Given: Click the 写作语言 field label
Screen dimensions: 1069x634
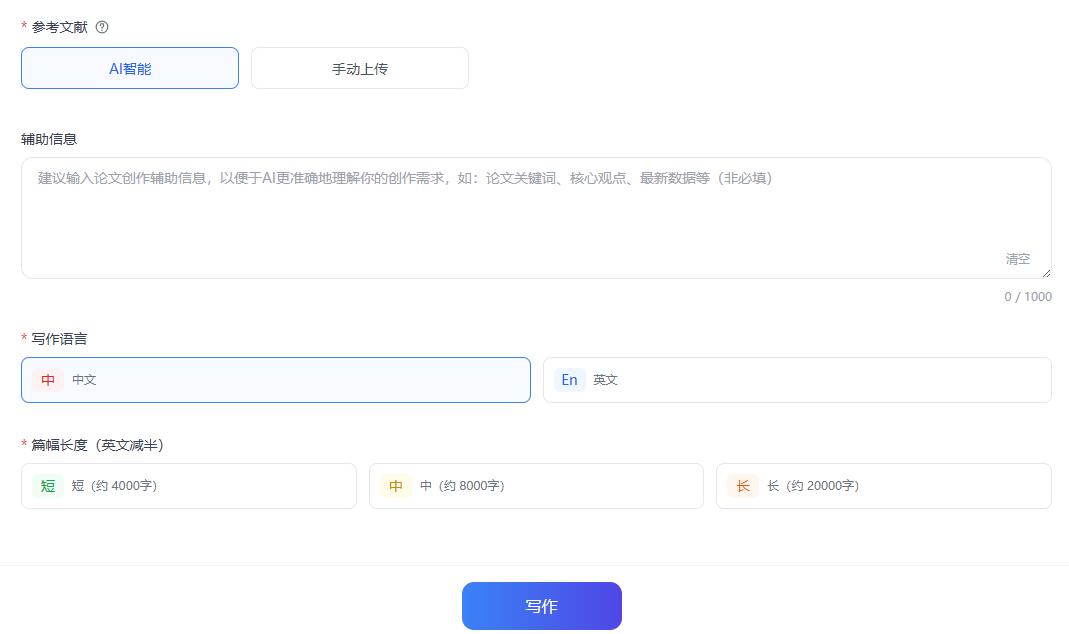Looking at the screenshot, I should pos(59,339).
